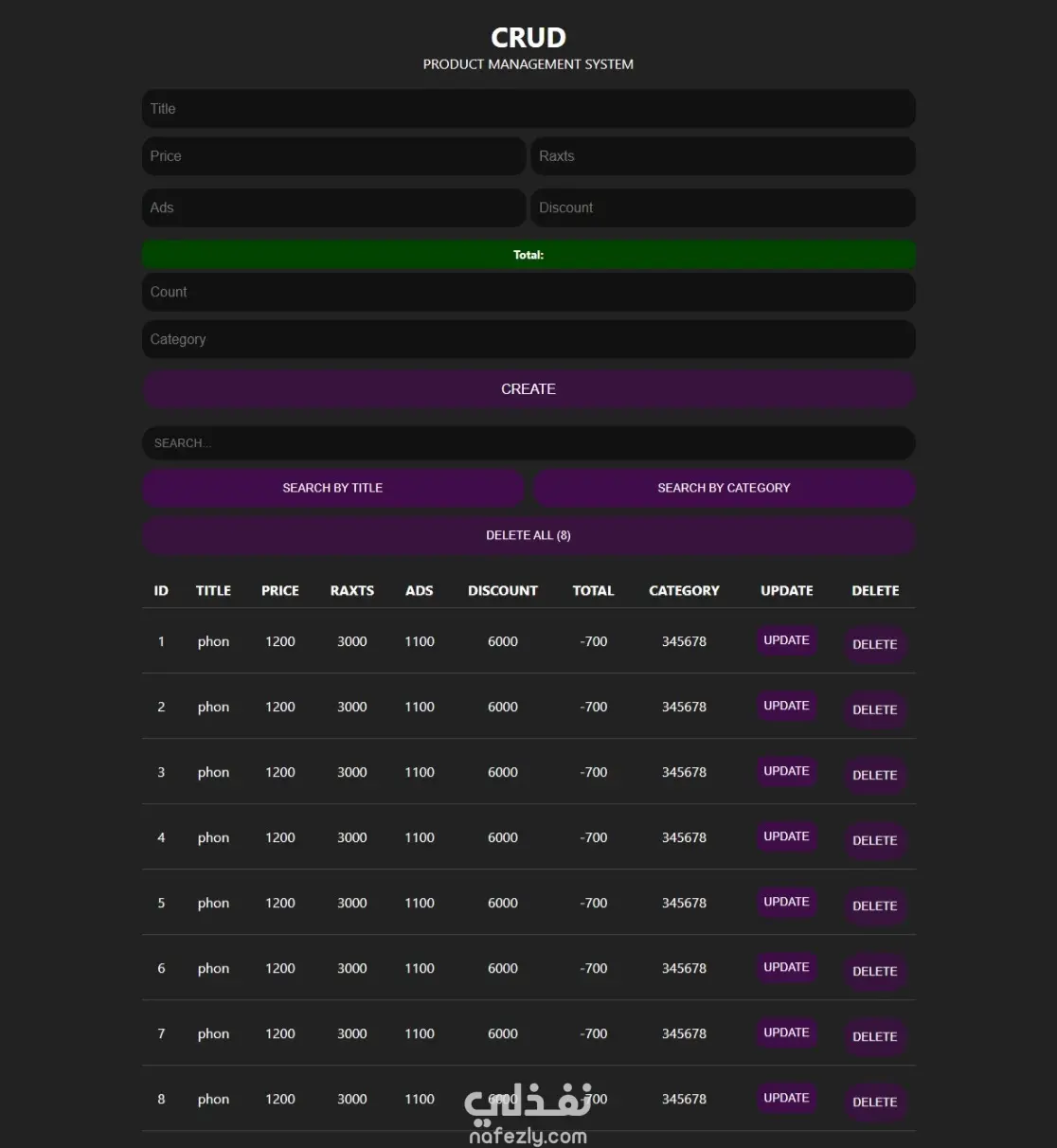Click price 1200 in row 6
The height and width of the screenshot is (1148, 1057).
(x=280, y=968)
